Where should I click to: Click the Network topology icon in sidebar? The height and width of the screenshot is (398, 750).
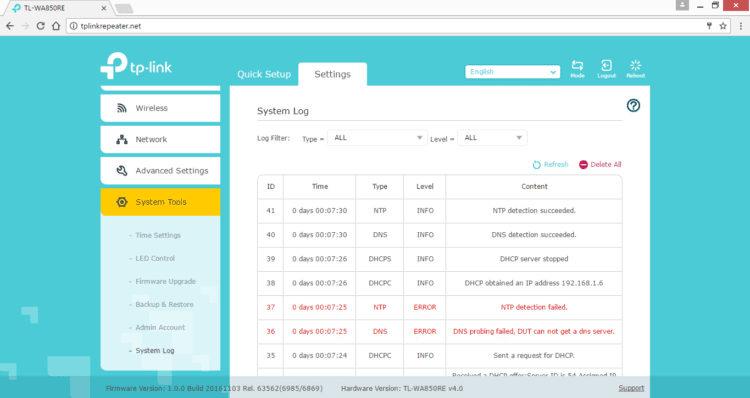[122, 140]
